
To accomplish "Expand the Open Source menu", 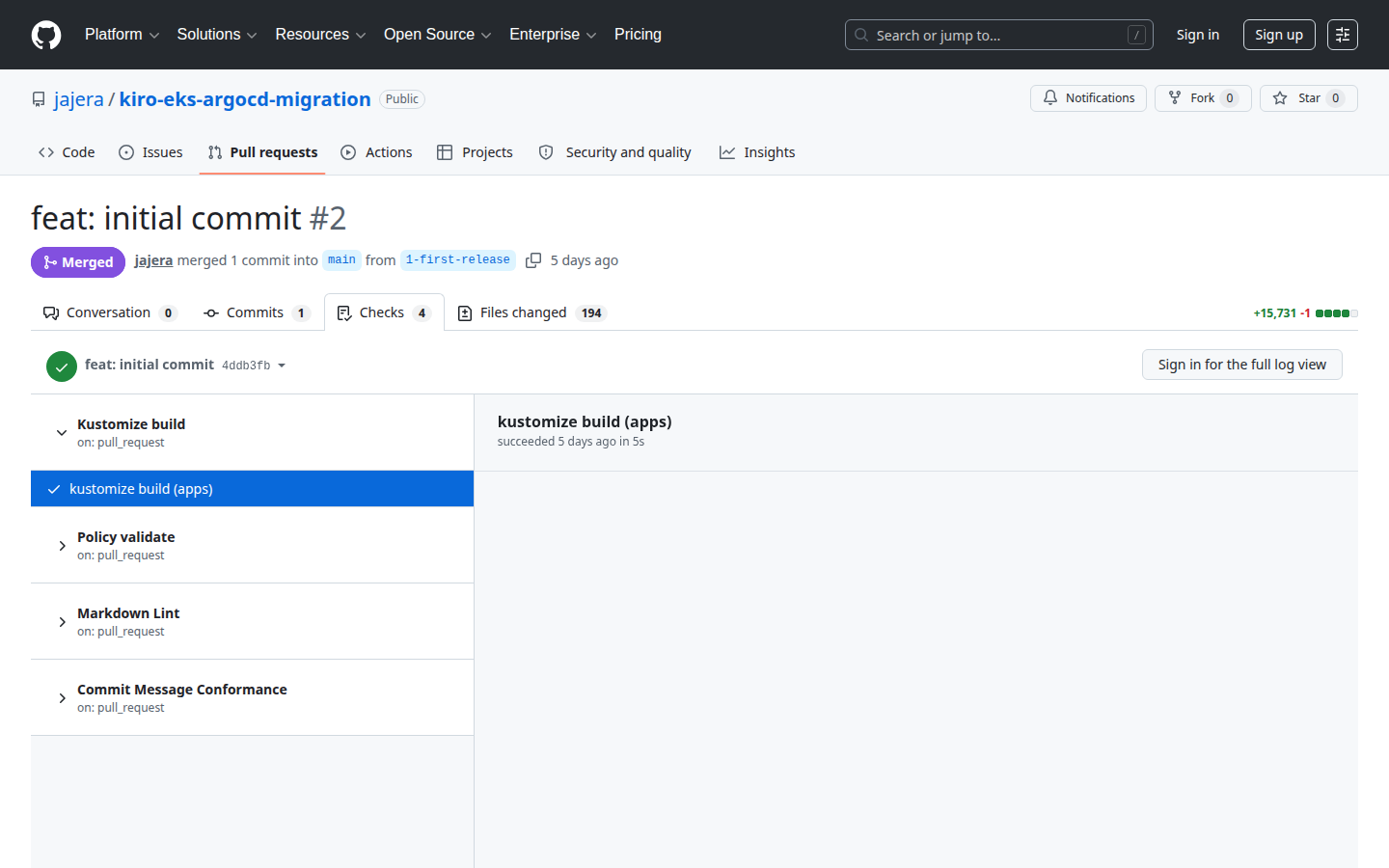I will [x=437, y=35].
